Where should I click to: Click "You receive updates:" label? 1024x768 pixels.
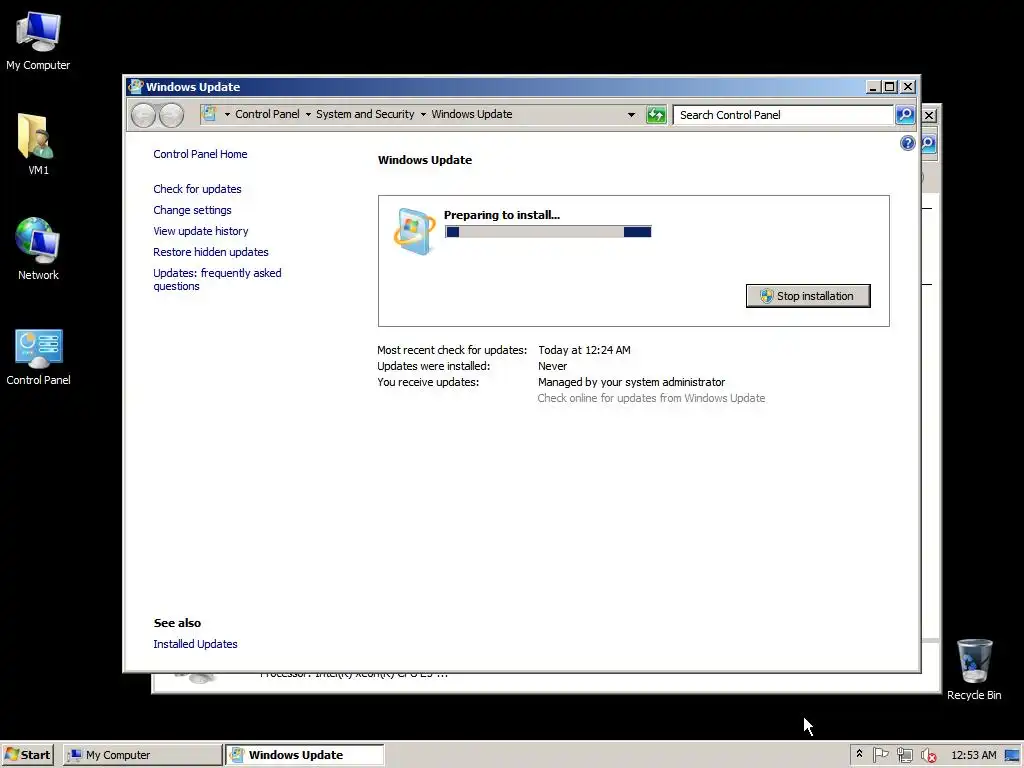coord(428,382)
